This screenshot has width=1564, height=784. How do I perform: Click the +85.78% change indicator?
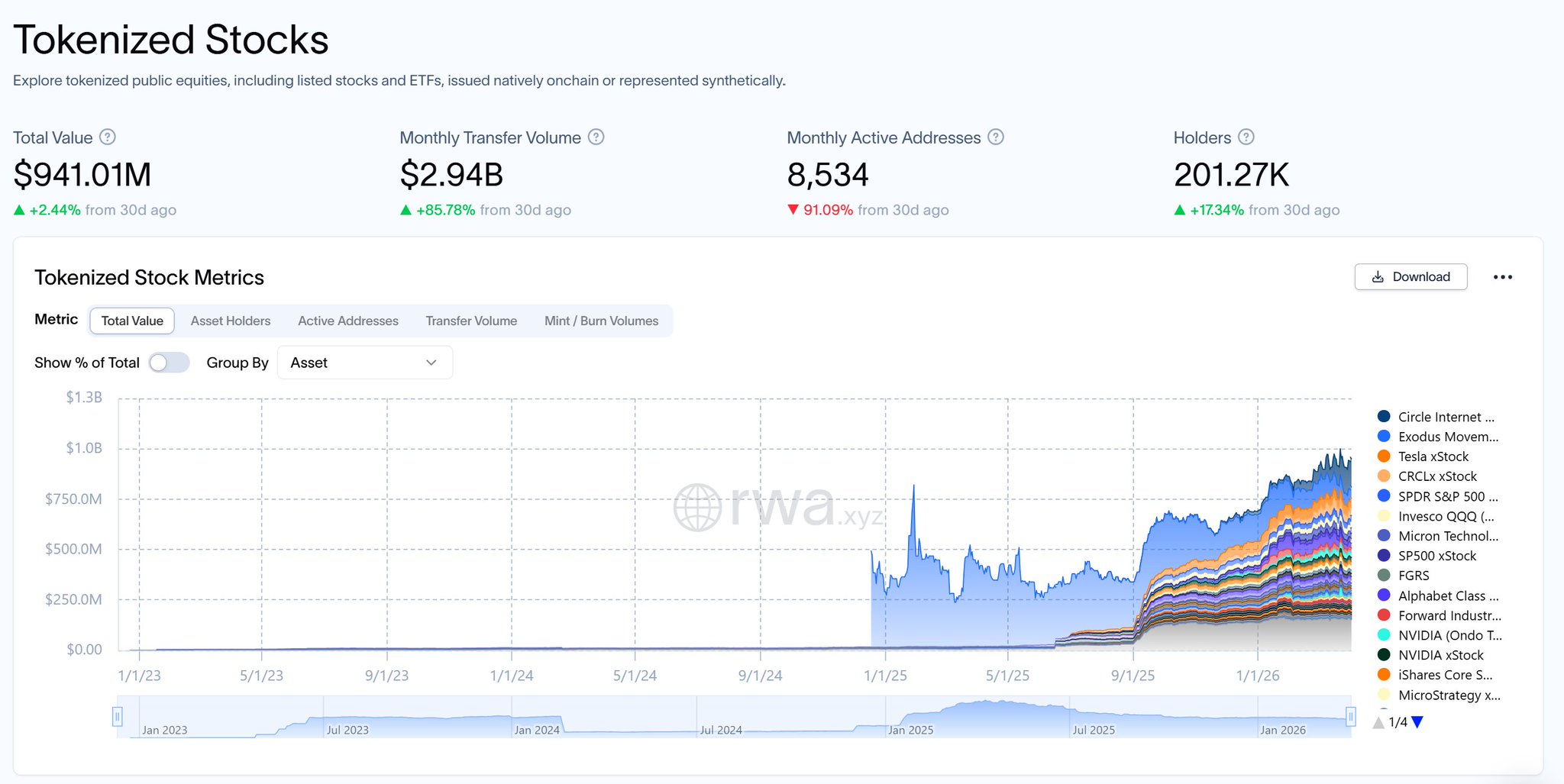pyautogui.click(x=438, y=210)
